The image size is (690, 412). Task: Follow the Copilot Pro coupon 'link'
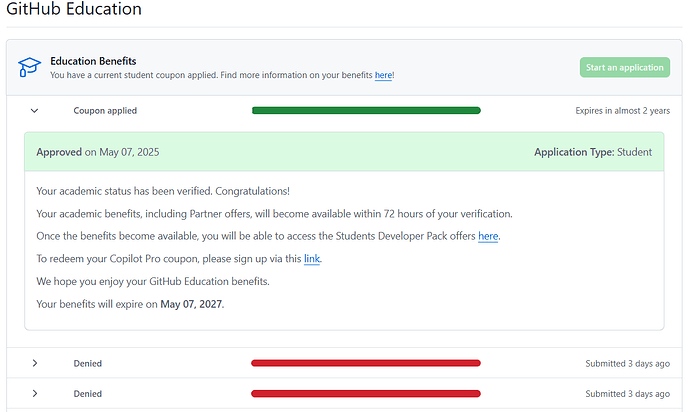(x=312, y=259)
